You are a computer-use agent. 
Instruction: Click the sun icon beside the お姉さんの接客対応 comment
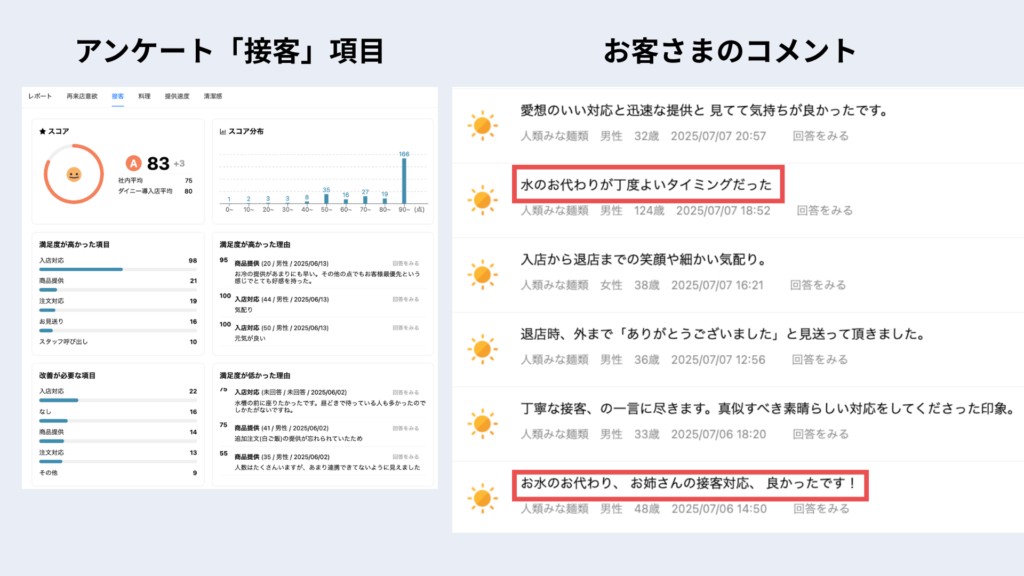coord(482,497)
